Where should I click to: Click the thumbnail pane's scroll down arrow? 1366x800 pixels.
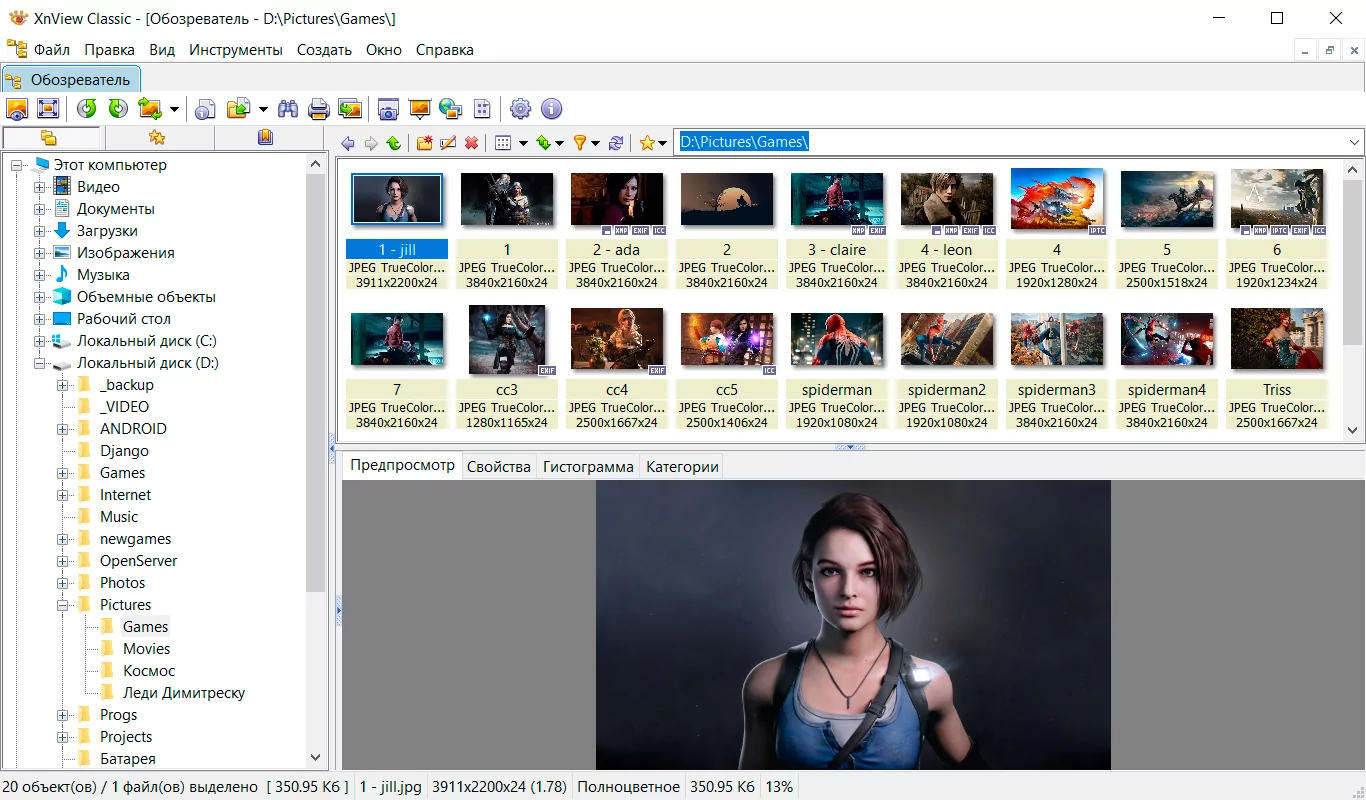[1354, 431]
